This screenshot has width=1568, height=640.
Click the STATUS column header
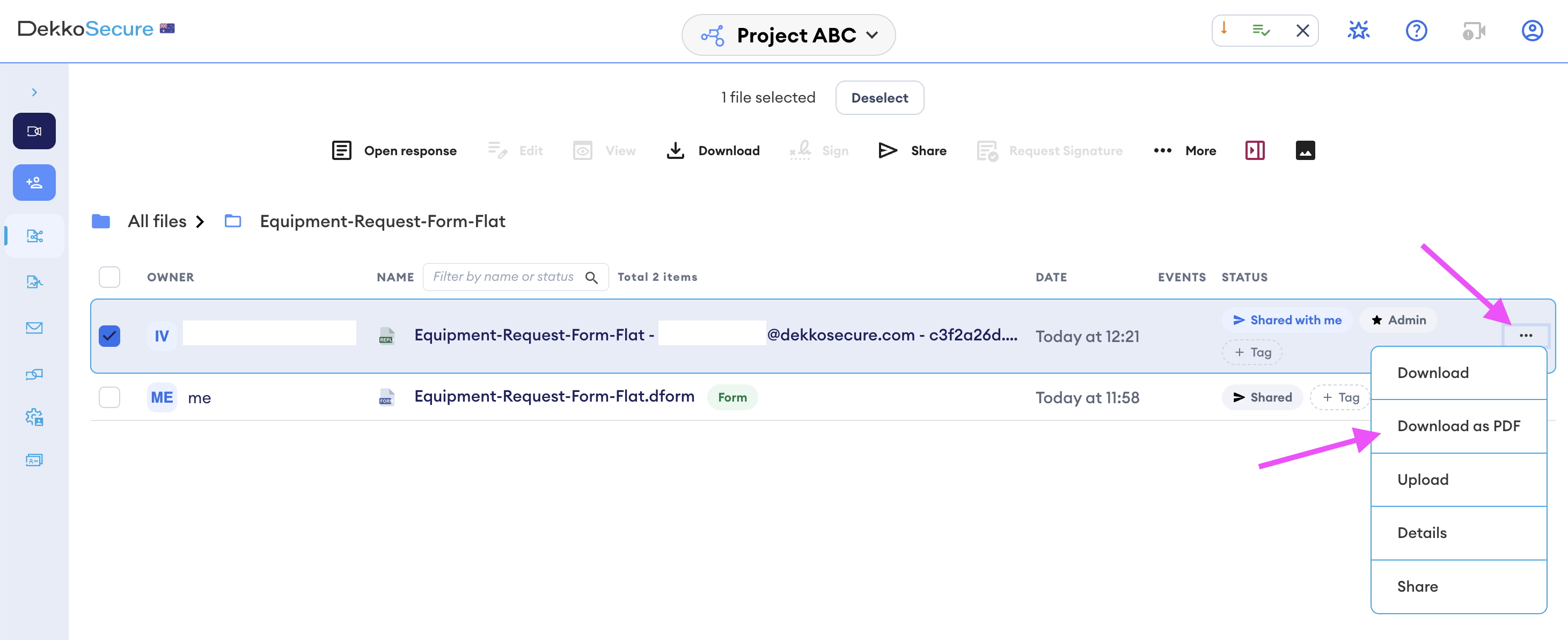[x=1244, y=277]
